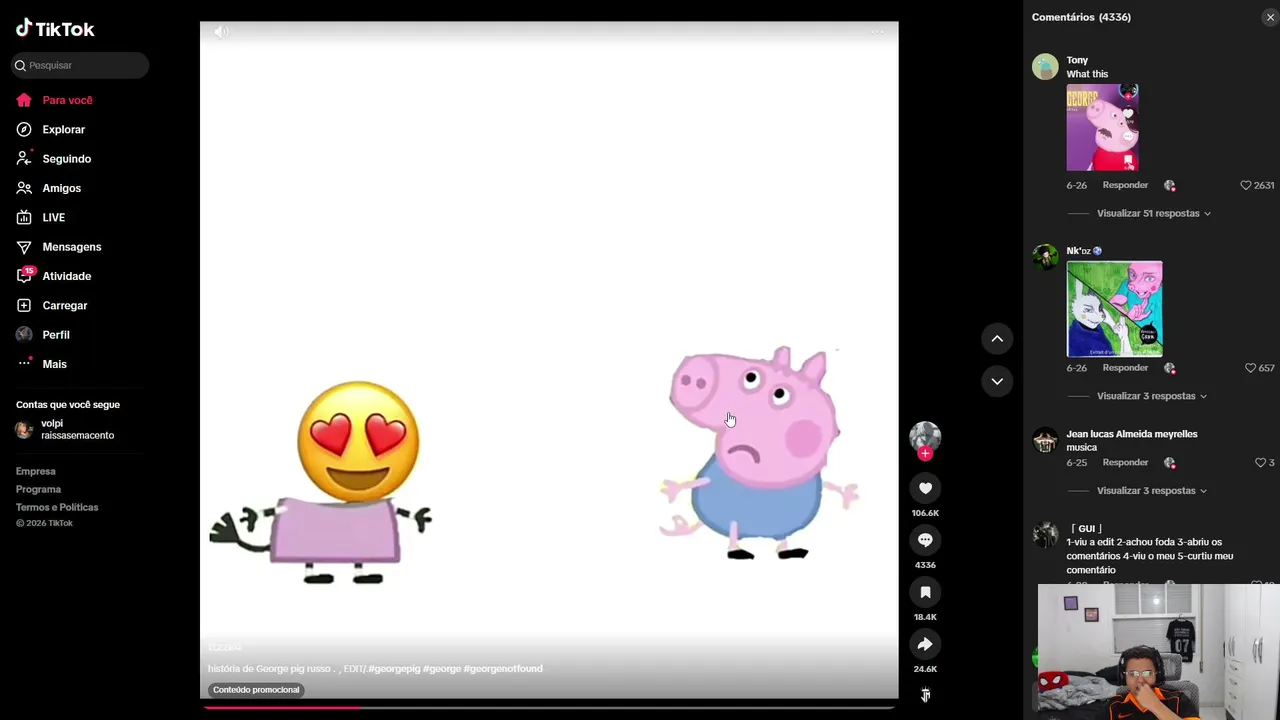Image resolution: width=1280 pixels, height=720 pixels.
Task: Seek on the video progress bar
Action: [549, 707]
